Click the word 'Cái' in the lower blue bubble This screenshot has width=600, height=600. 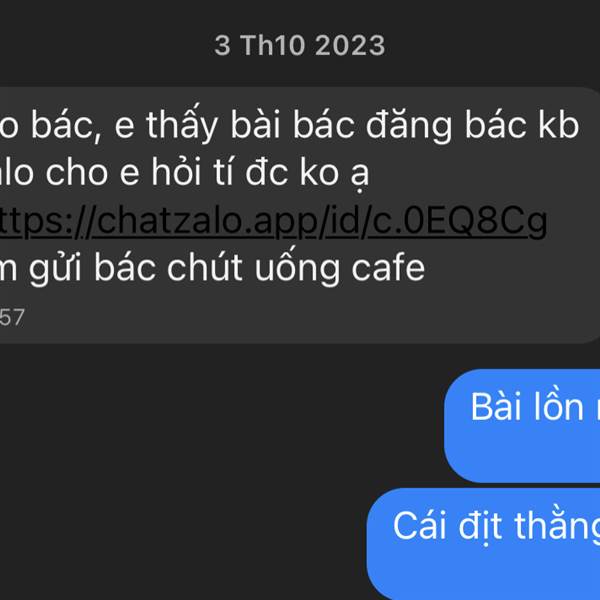(419, 527)
